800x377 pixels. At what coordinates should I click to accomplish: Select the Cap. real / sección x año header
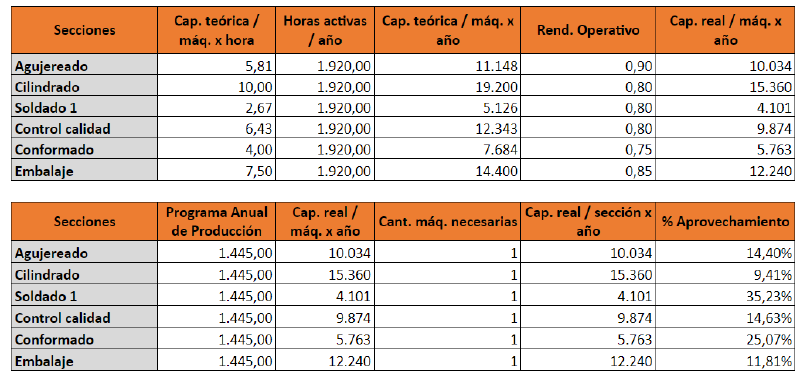tap(588, 221)
